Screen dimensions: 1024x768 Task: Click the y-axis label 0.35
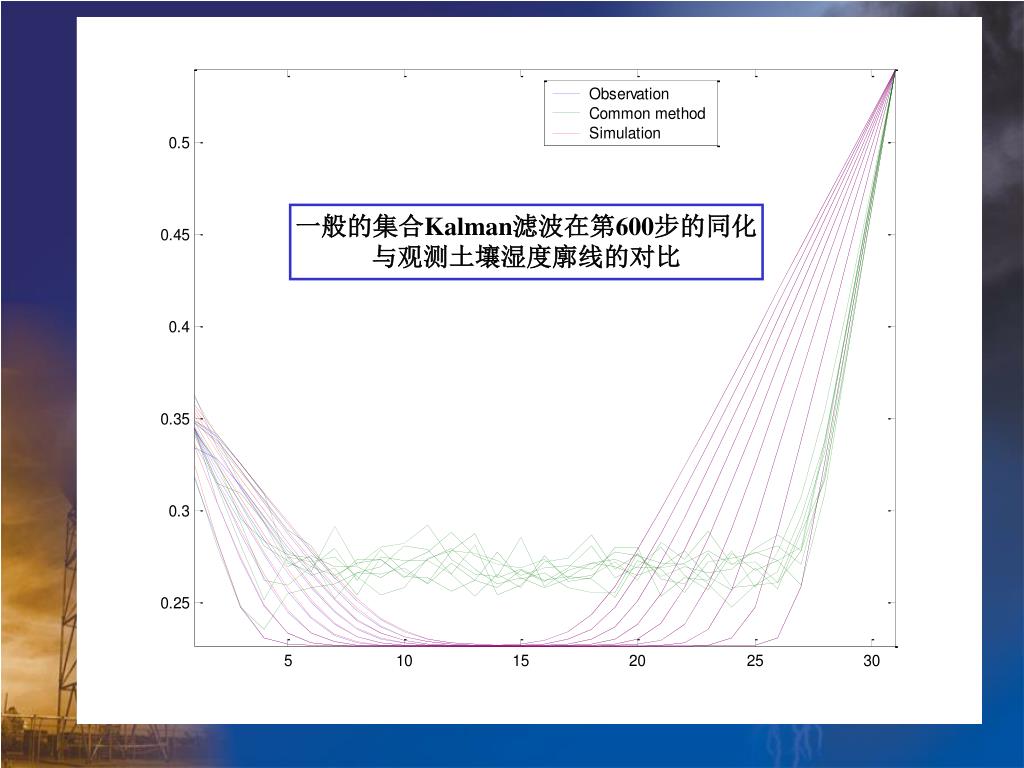175,419
